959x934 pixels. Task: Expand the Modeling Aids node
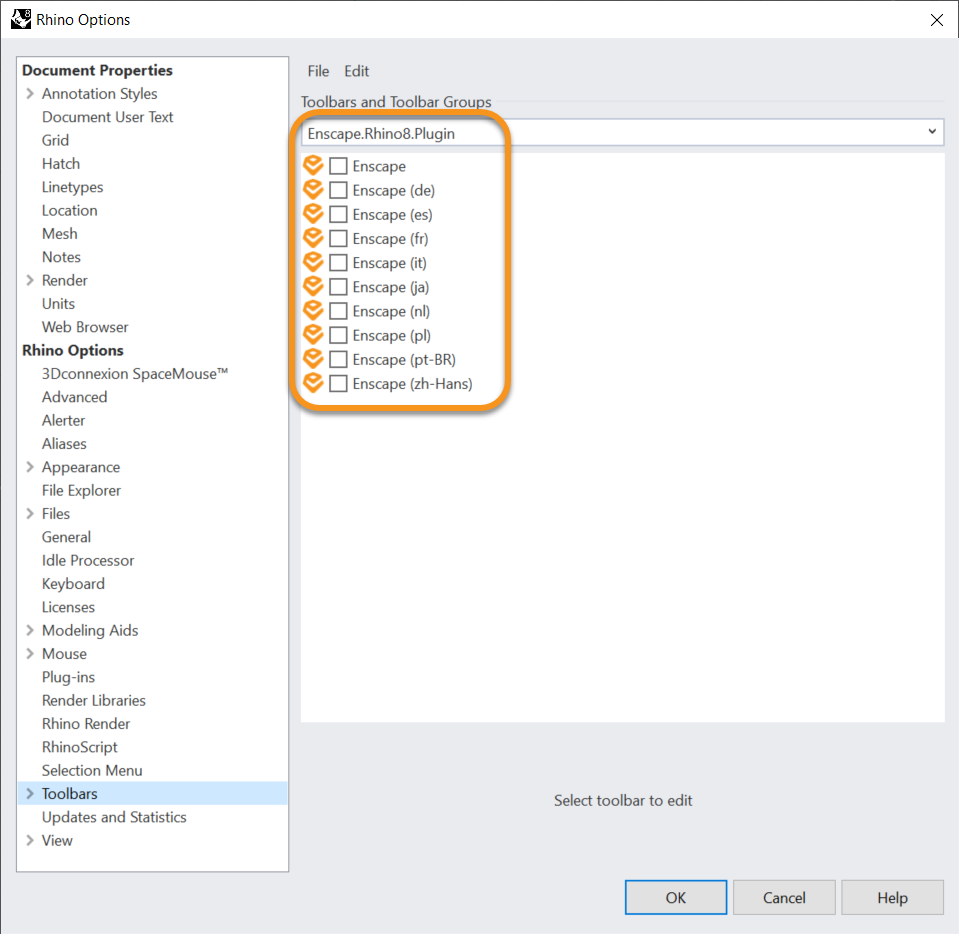30,630
